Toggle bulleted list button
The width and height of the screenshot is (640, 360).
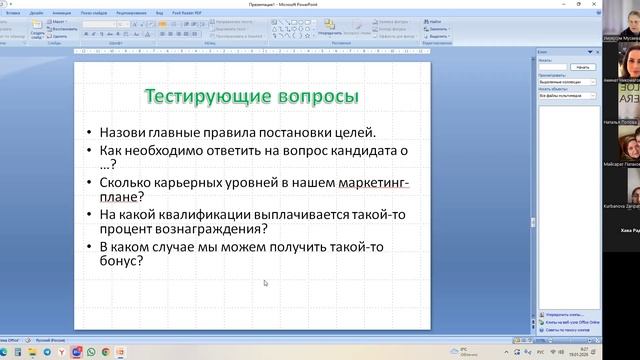point(162,24)
